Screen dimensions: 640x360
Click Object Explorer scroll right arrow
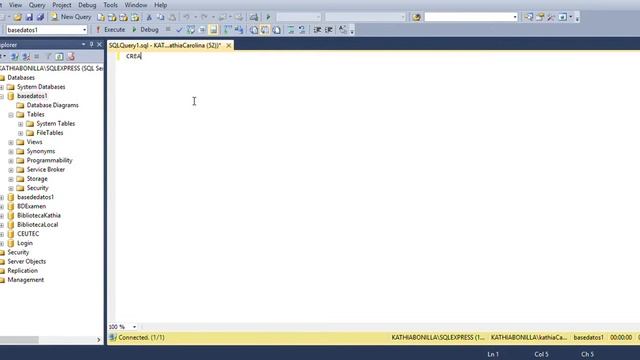(x=98, y=340)
